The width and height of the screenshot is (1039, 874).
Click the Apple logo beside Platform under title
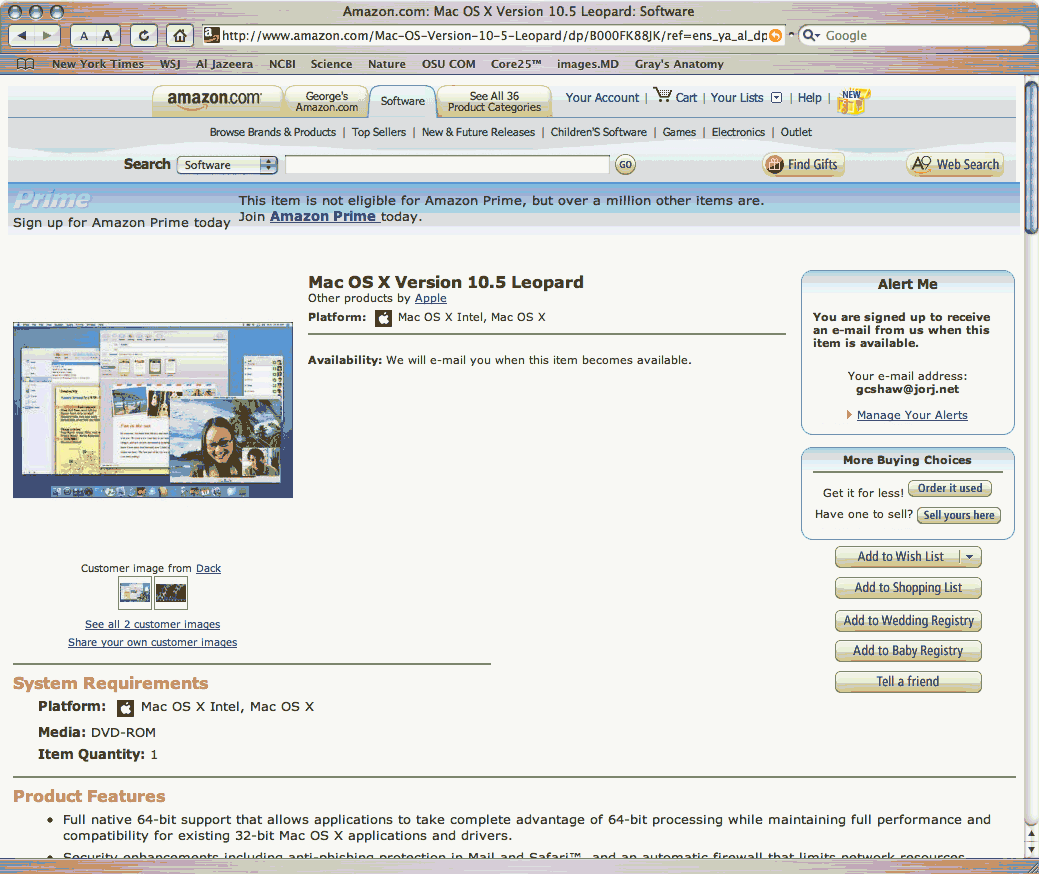click(x=384, y=318)
